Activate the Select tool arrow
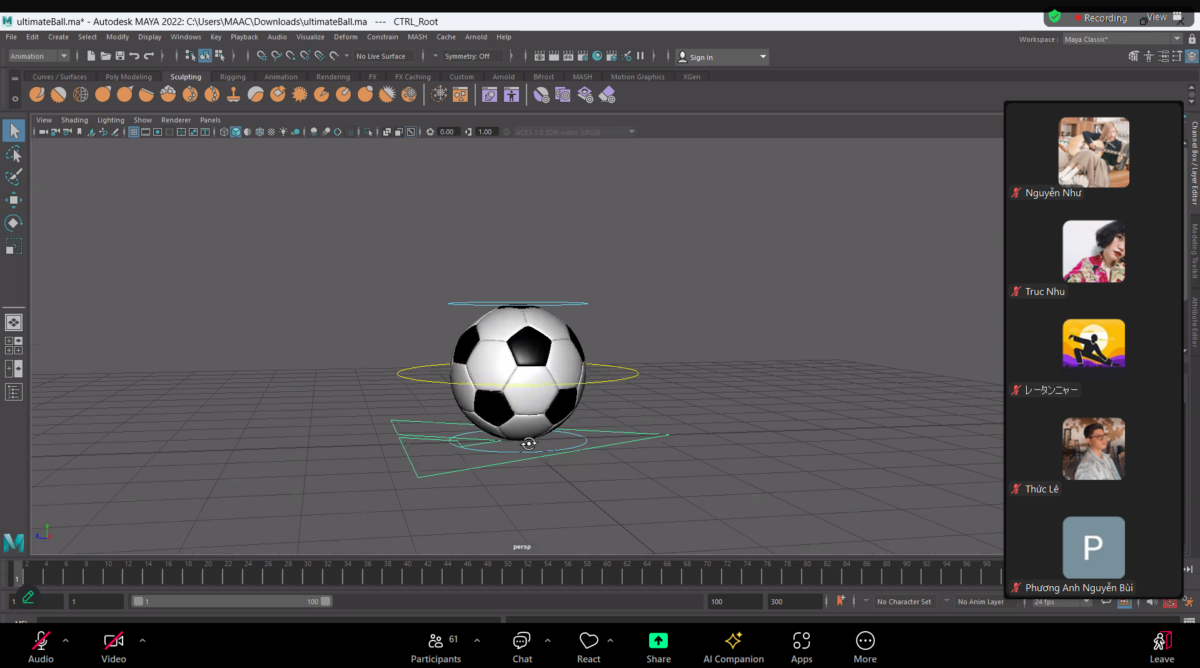 pyautogui.click(x=14, y=131)
